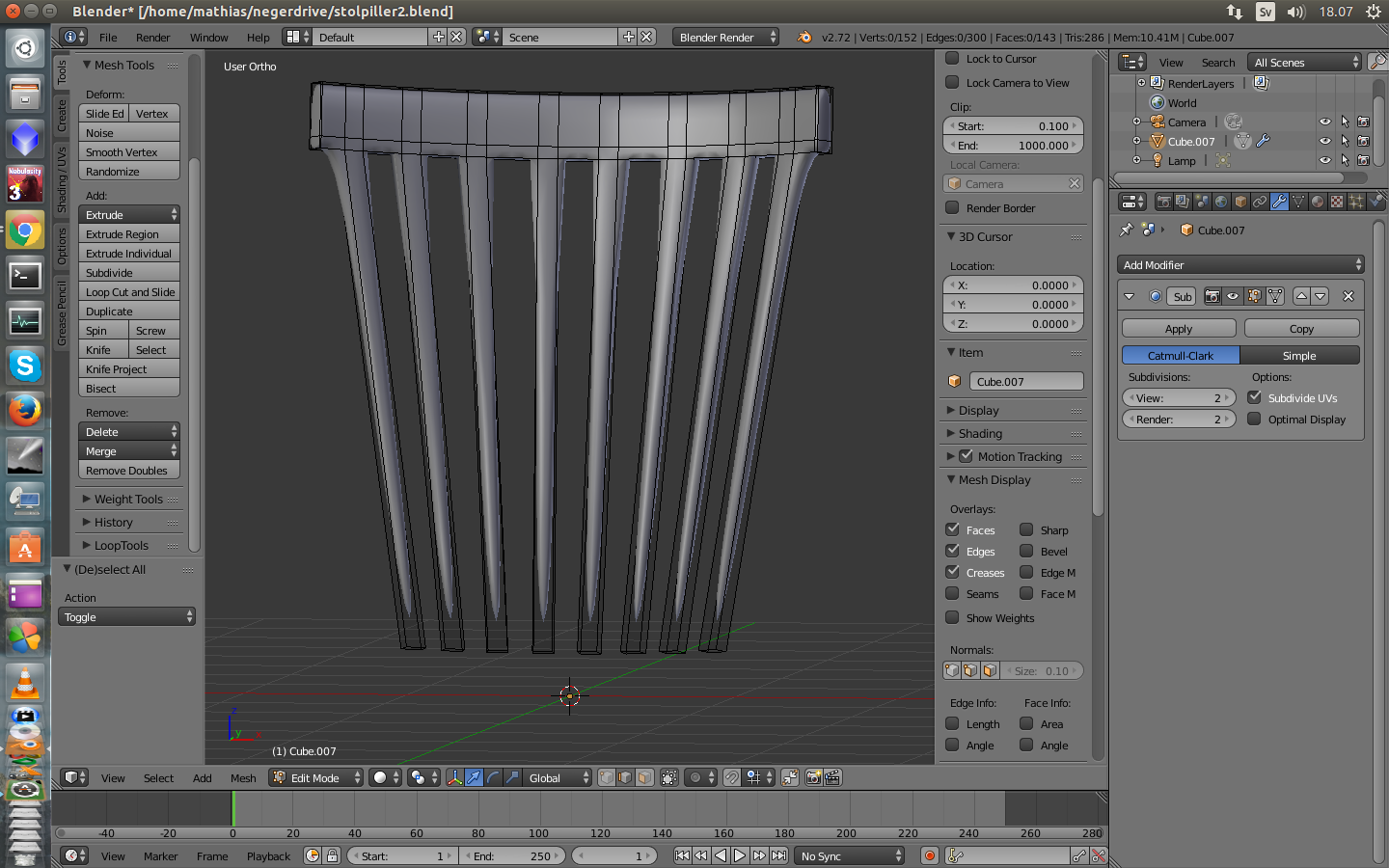Hide Cube.007 with outliner eye icon
The image size is (1389, 868).
click(x=1325, y=141)
